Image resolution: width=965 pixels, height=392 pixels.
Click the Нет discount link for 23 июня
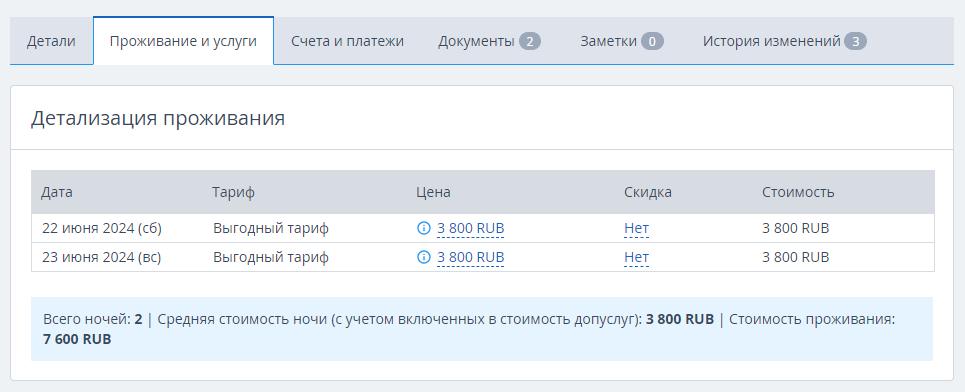pyautogui.click(x=636, y=257)
